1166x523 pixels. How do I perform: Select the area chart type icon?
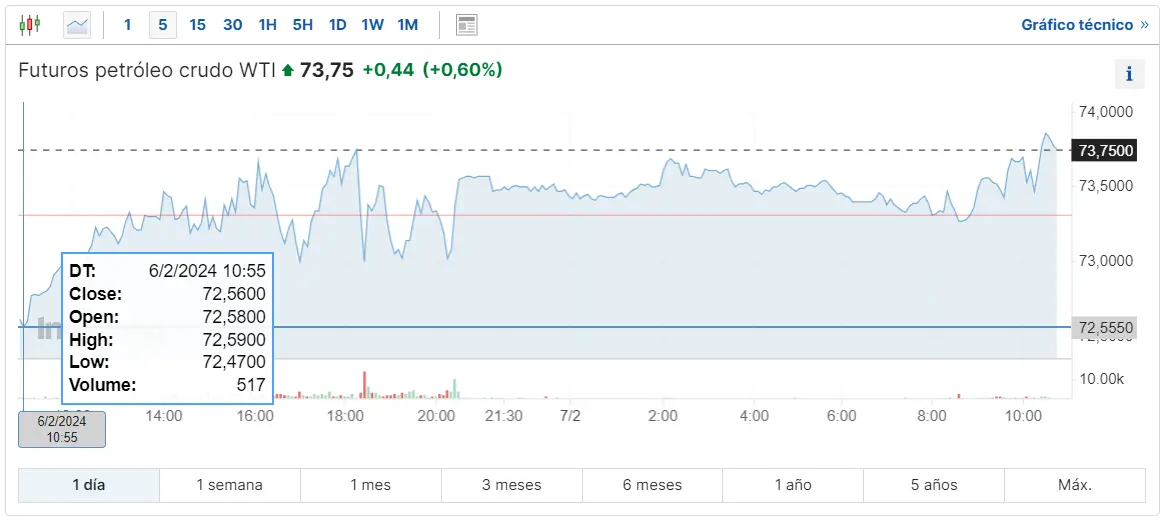(77, 25)
